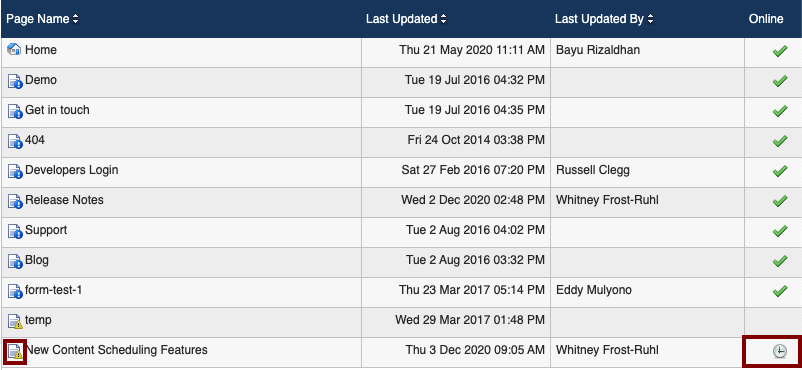The height and width of the screenshot is (370, 802).
Task: Click the Online column header
Action: (766, 19)
